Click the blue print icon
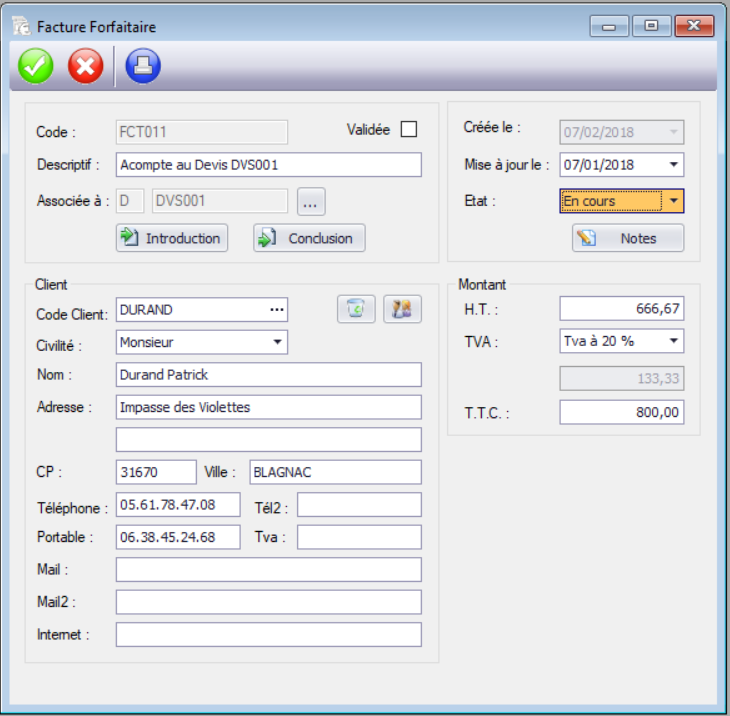 pyautogui.click(x=143, y=67)
